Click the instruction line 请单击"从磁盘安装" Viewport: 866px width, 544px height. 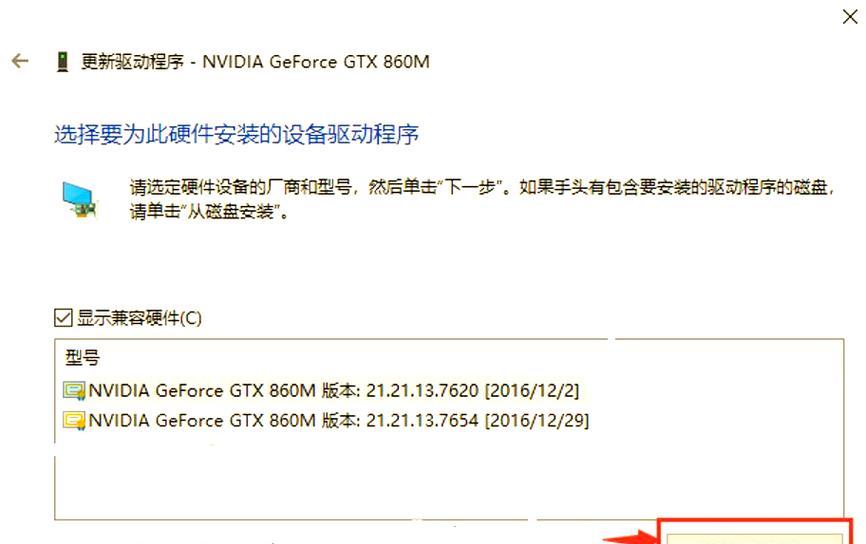pyautogui.click(x=209, y=211)
